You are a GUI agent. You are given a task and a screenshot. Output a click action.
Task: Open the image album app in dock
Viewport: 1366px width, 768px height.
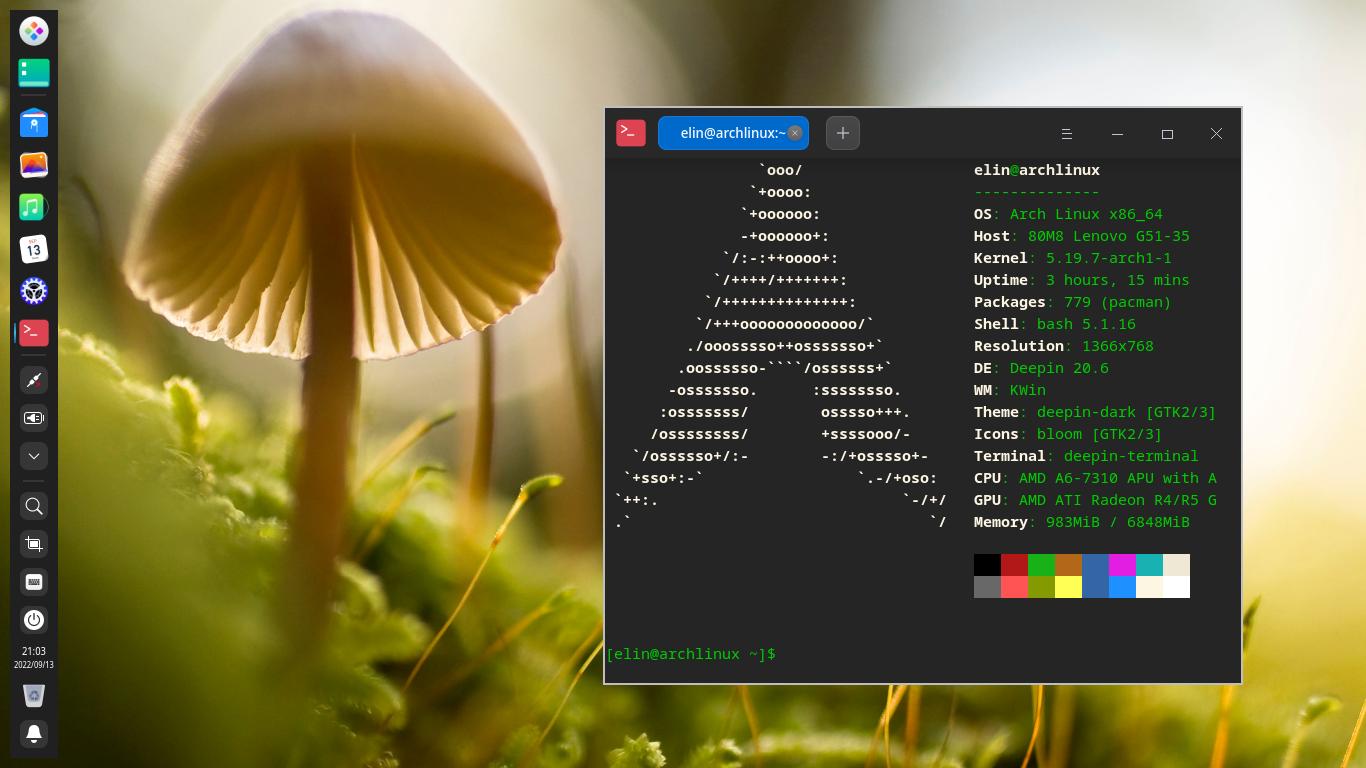pos(34,165)
